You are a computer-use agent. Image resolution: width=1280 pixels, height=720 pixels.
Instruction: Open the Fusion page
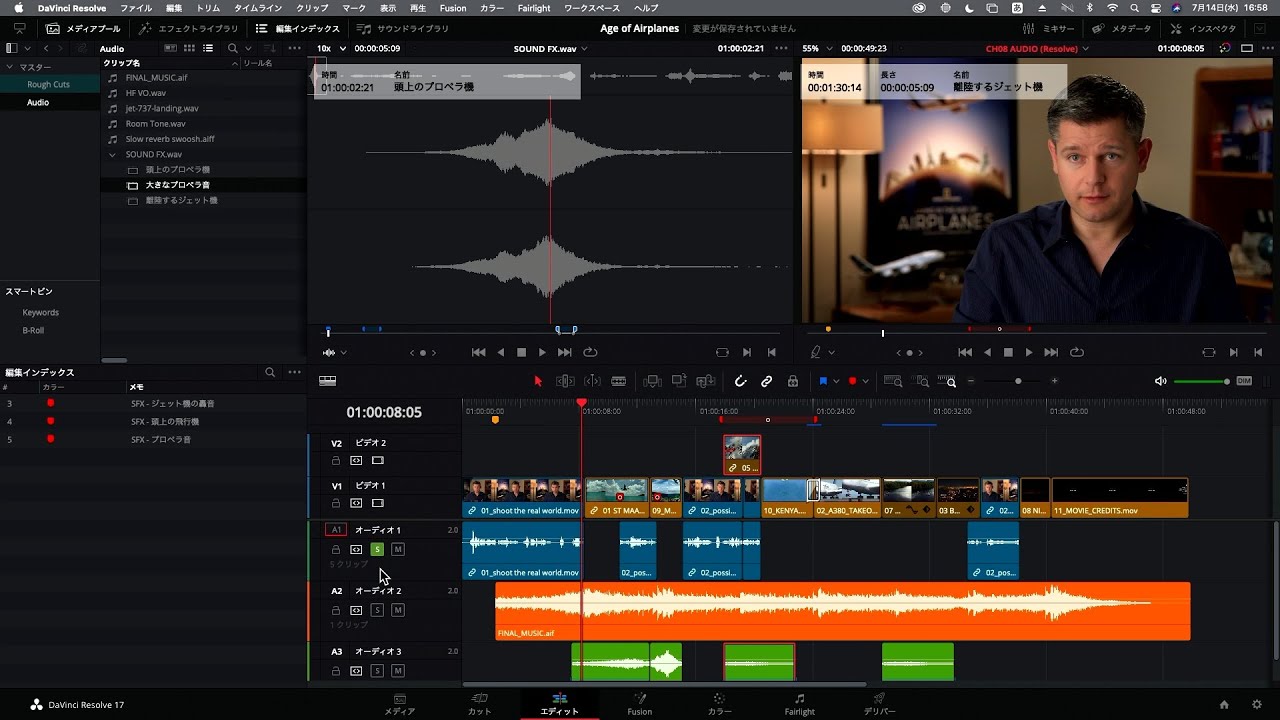click(x=640, y=704)
